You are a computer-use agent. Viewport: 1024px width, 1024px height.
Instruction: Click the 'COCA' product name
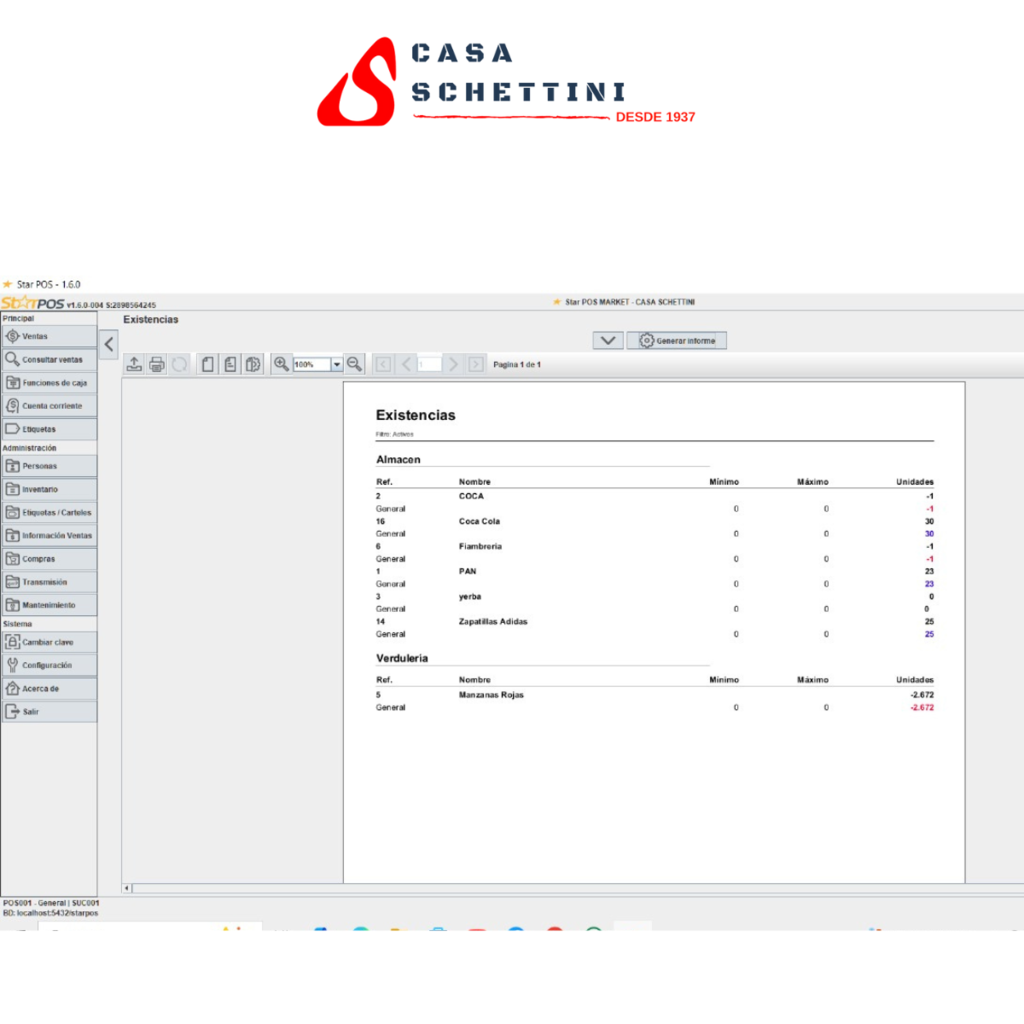pos(471,496)
